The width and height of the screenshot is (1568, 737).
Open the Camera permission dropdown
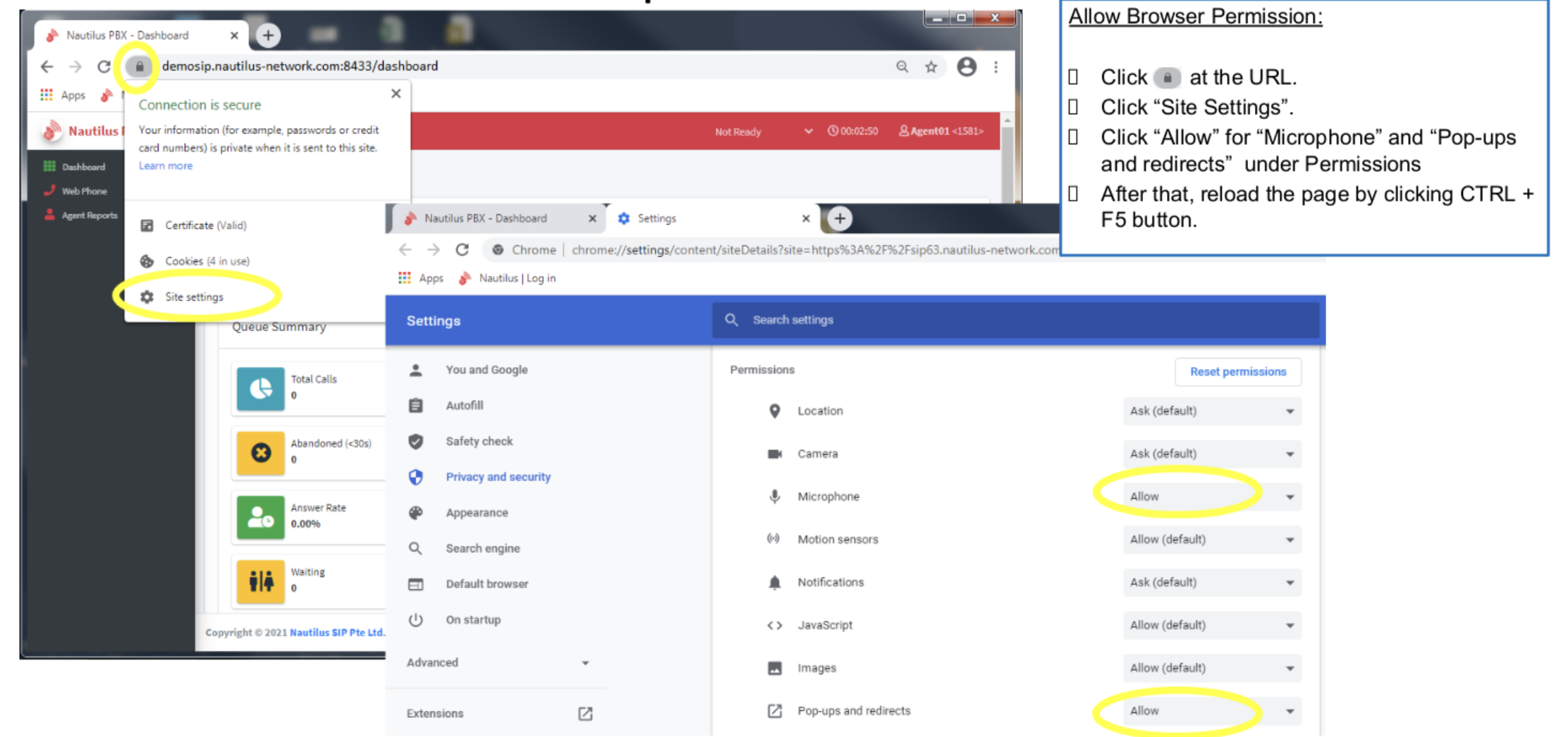point(1212,454)
